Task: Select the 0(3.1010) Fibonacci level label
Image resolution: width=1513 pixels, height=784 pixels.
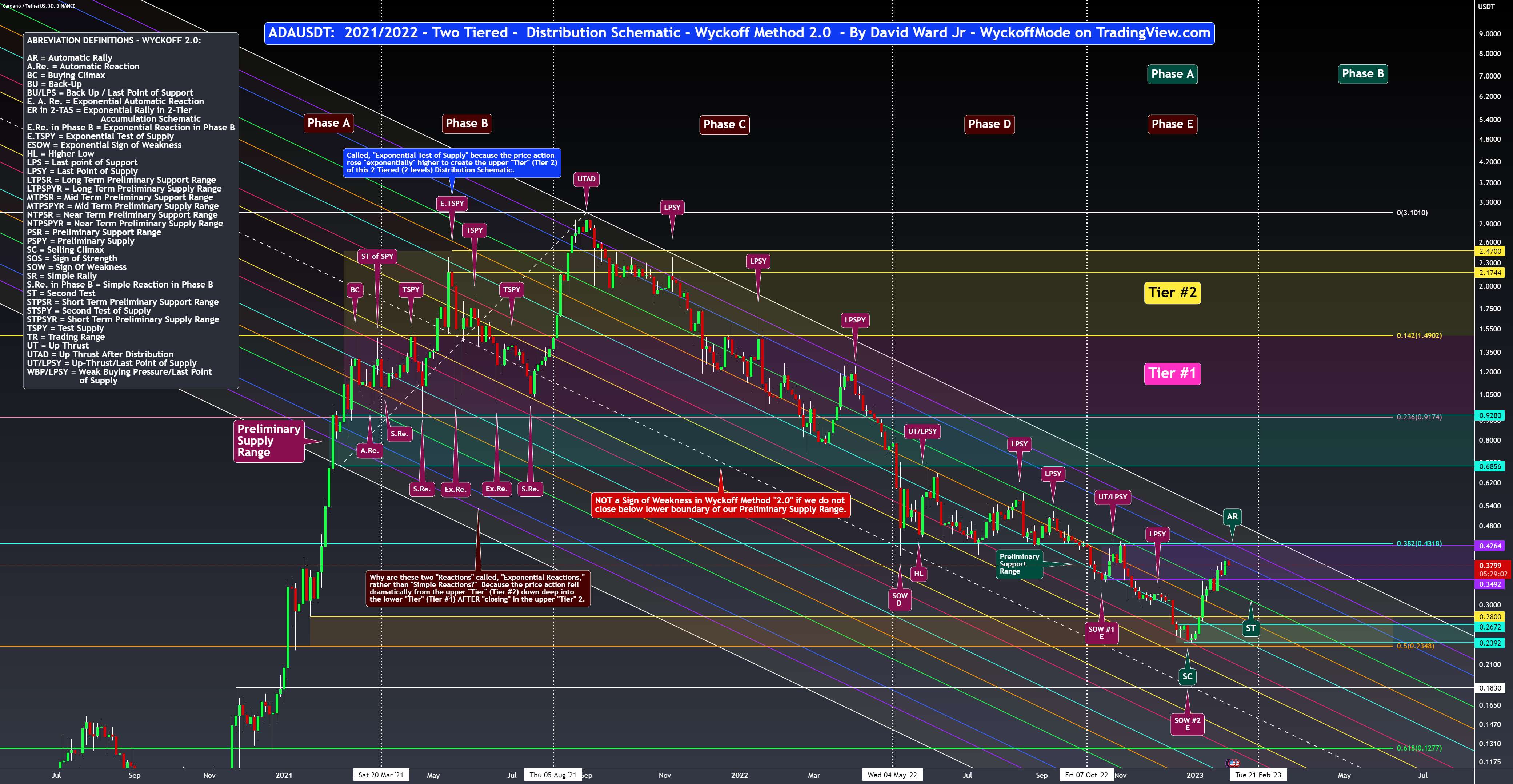Action: click(1412, 213)
